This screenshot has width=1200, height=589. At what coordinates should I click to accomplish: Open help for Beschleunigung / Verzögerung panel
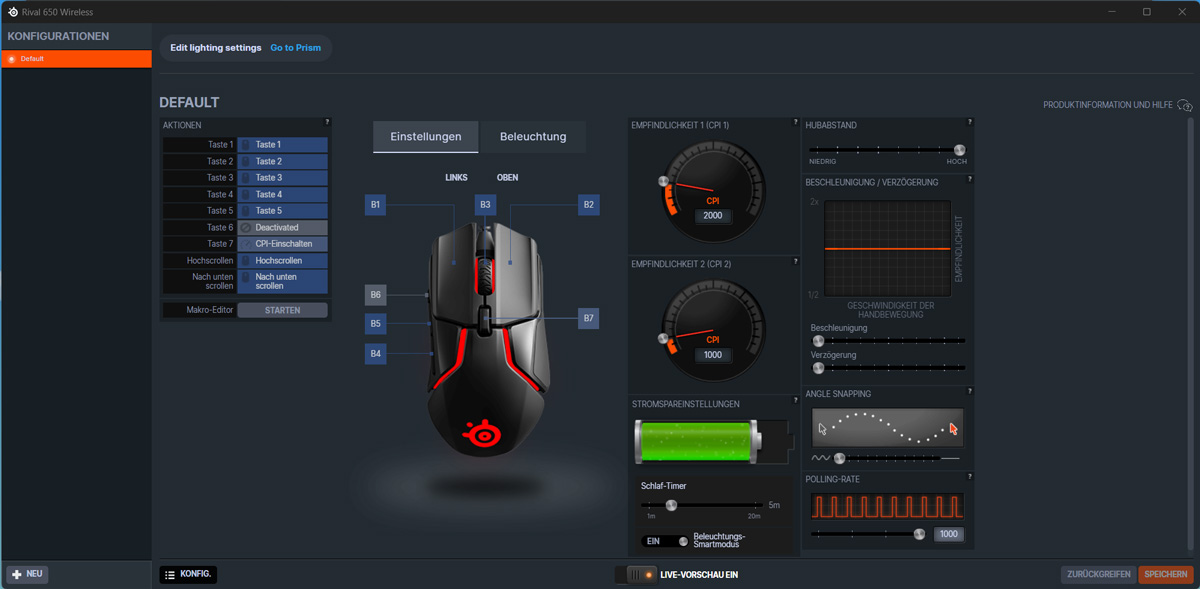point(970,179)
